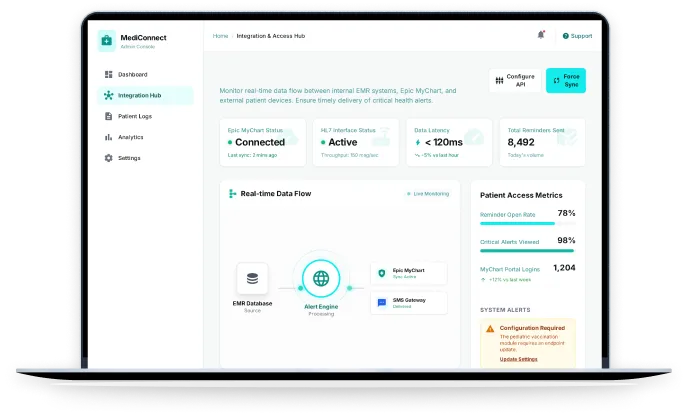Click the notification bell icon
688x416 pixels.
pyautogui.click(x=541, y=35)
